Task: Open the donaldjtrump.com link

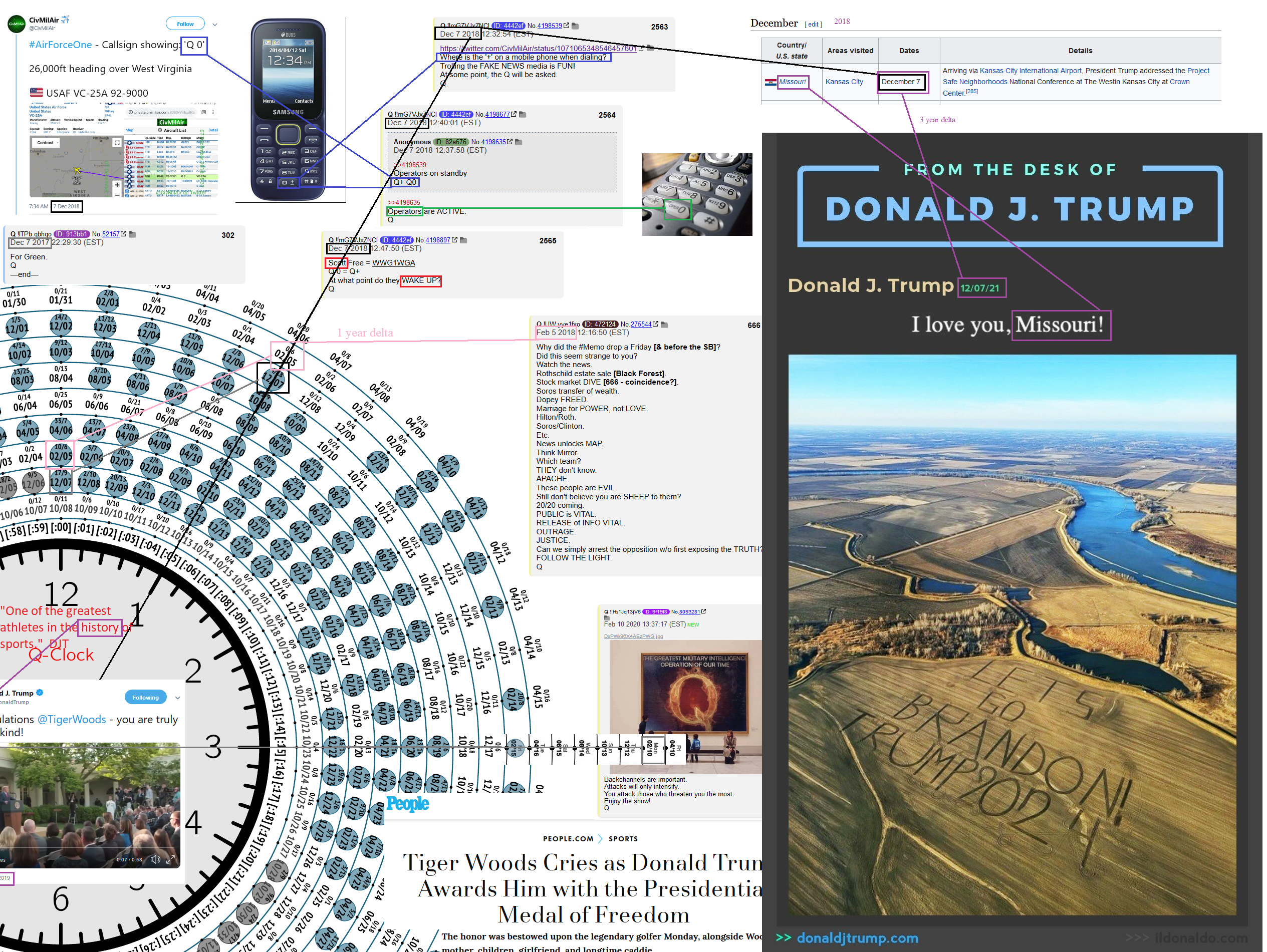Action: 857,937
